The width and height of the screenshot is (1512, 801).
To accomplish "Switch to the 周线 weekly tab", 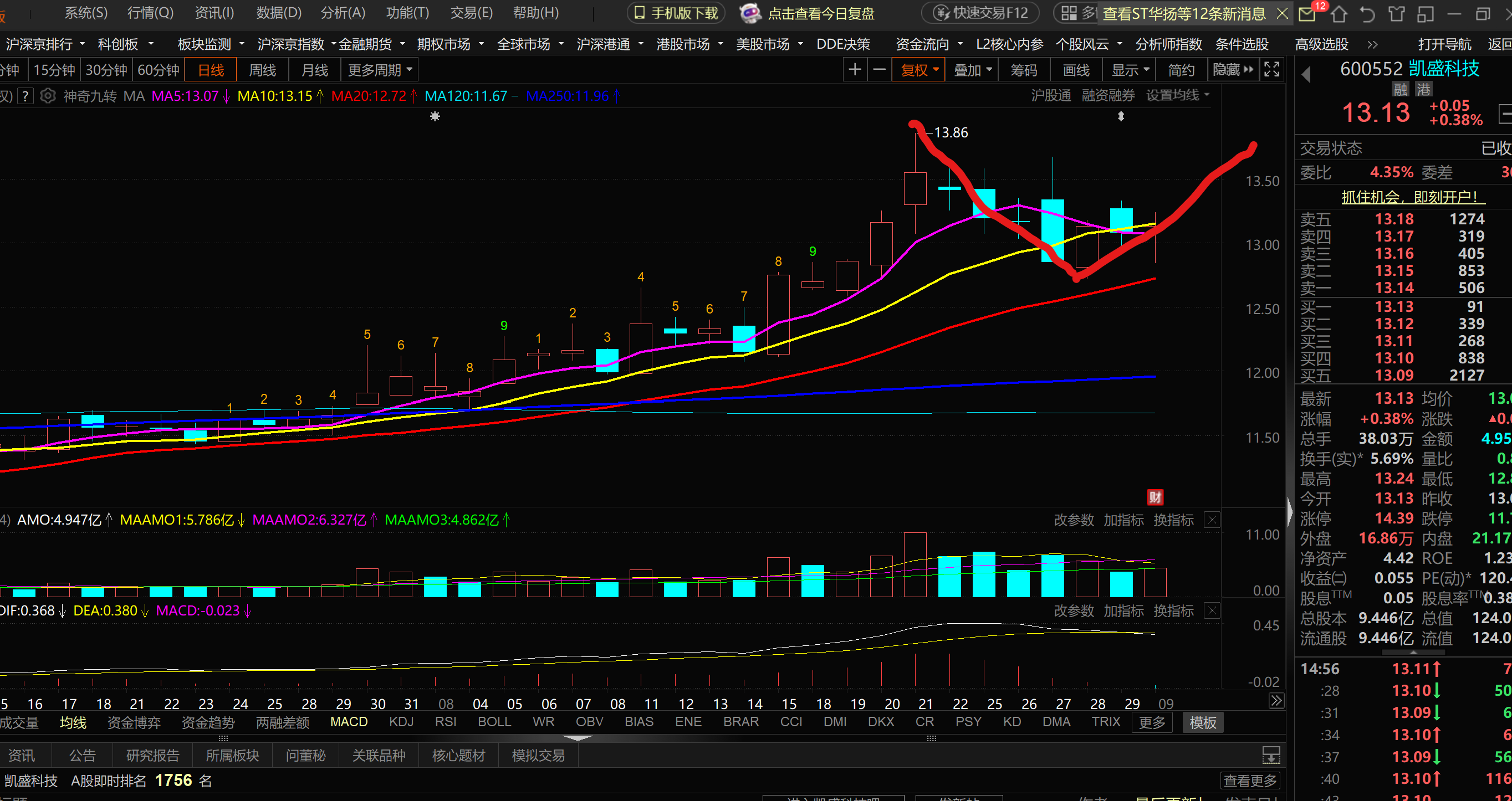I will tap(262, 70).
